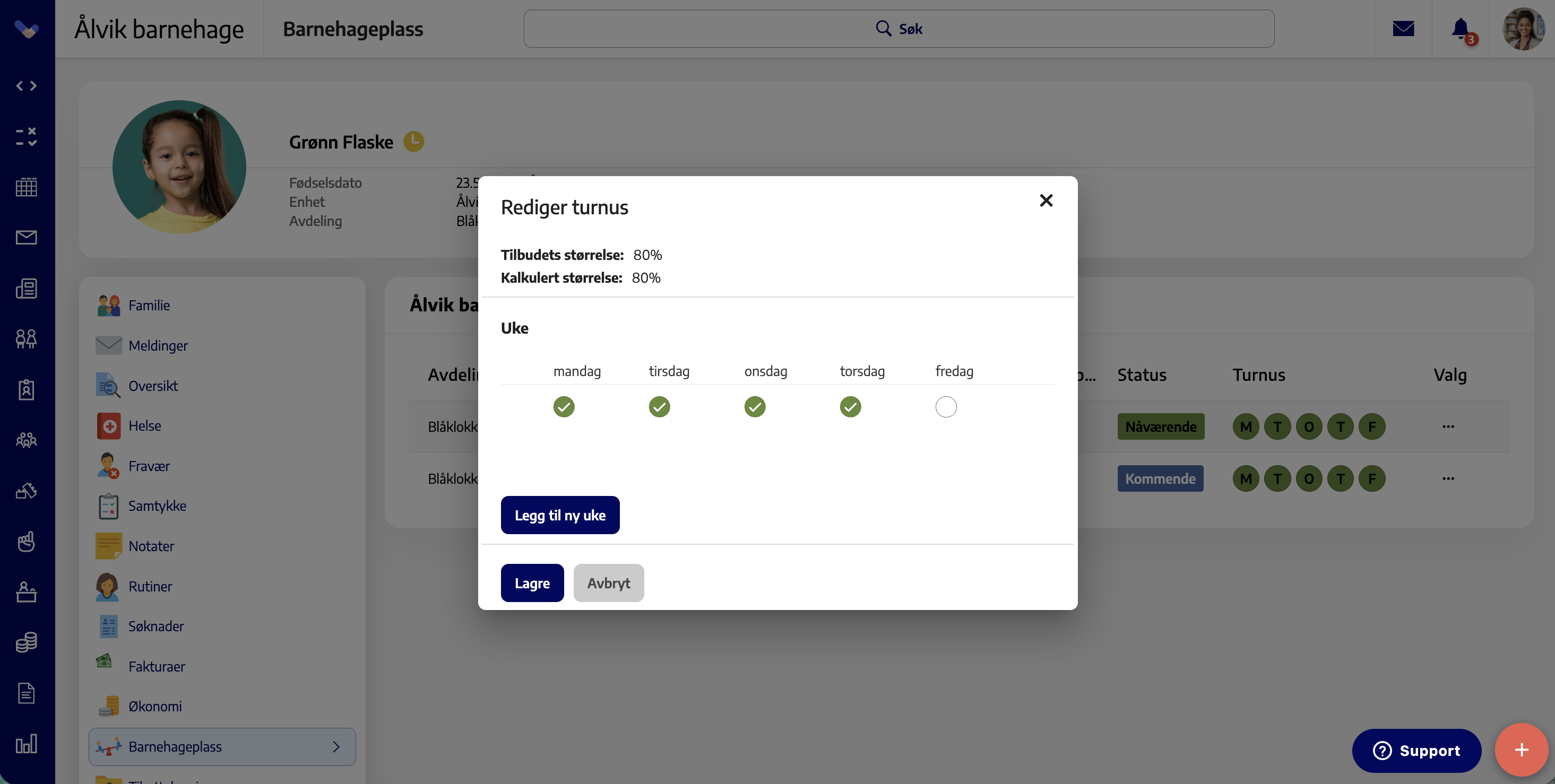Close the Rediger turnus dialog
Viewport: 1555px width, 784px height.
[1046, 201]
